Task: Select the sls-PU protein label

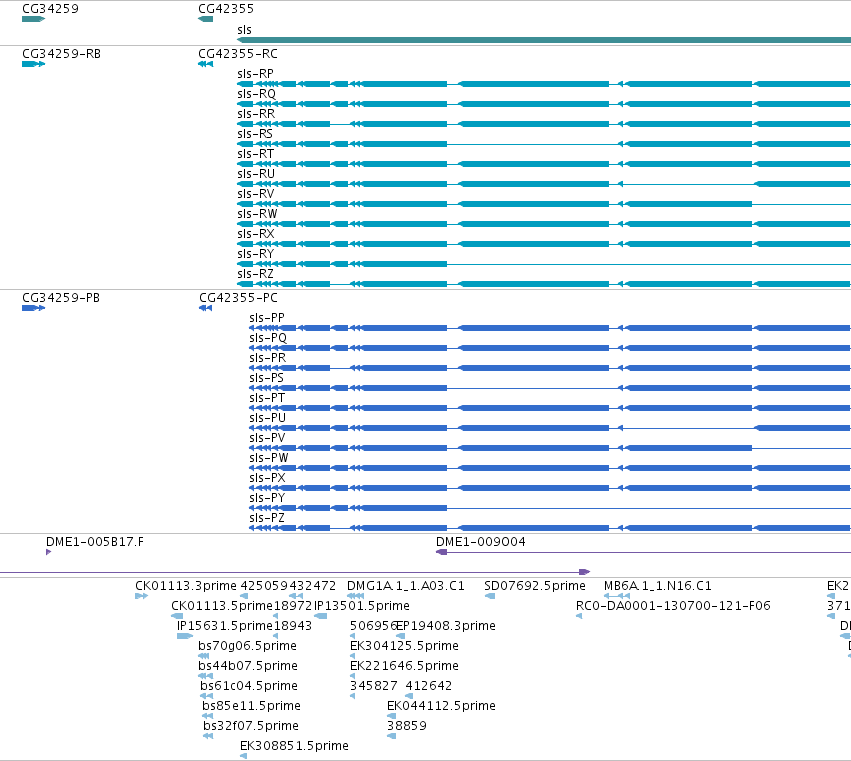Action: click(267, 418)
